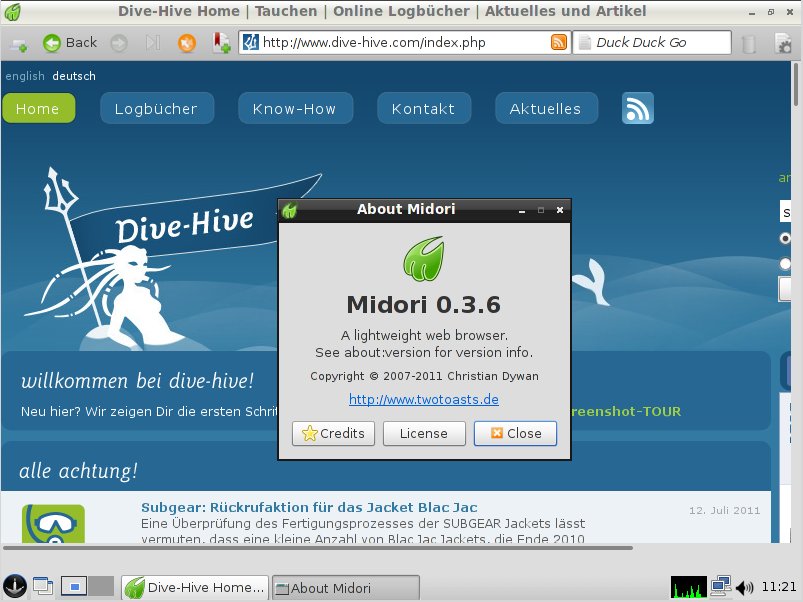The height and width of the screenshot is (602, 803).
Task: Click the greyed Forward arrow icon
Action: coord(119,43)
